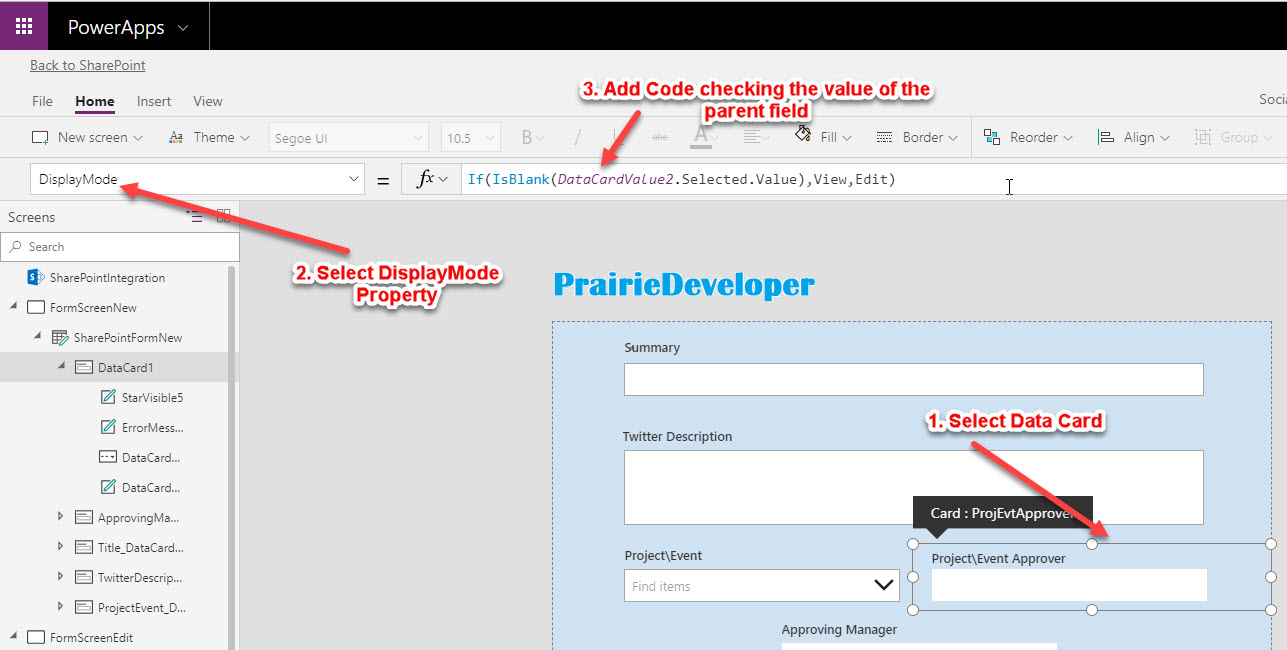Select the StarVisible5 tree item
This screenshot has height=650, width=1287.
click(x=152, y=397)
